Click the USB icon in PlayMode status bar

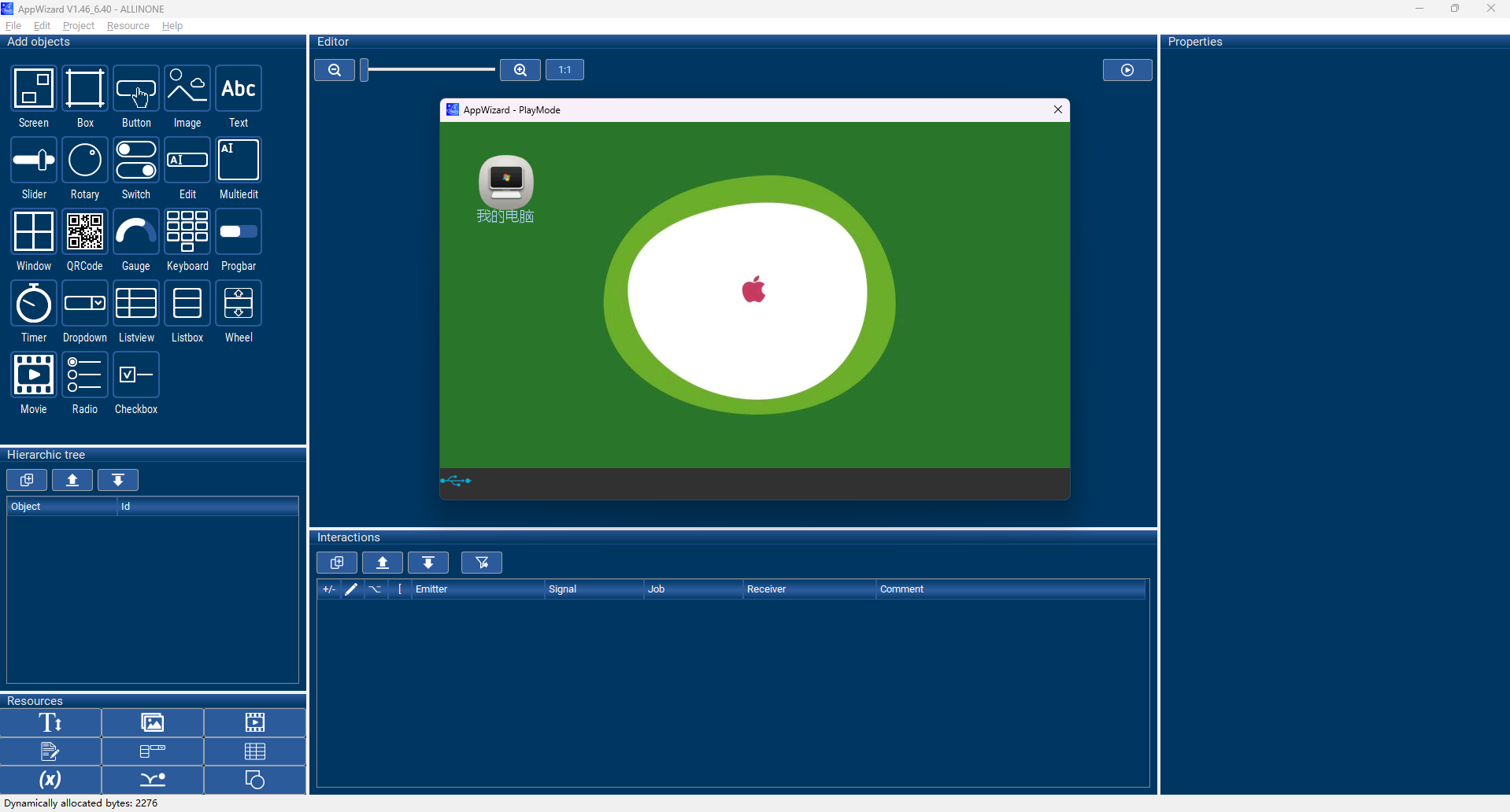pos(456,481)
